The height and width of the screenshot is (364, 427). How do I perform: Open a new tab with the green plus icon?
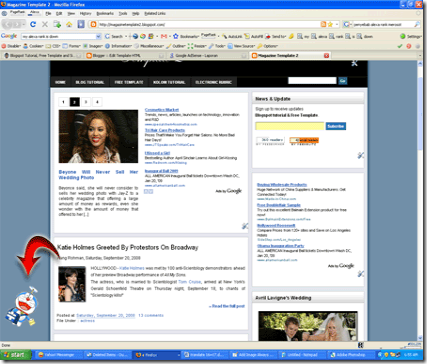[57, 24]
